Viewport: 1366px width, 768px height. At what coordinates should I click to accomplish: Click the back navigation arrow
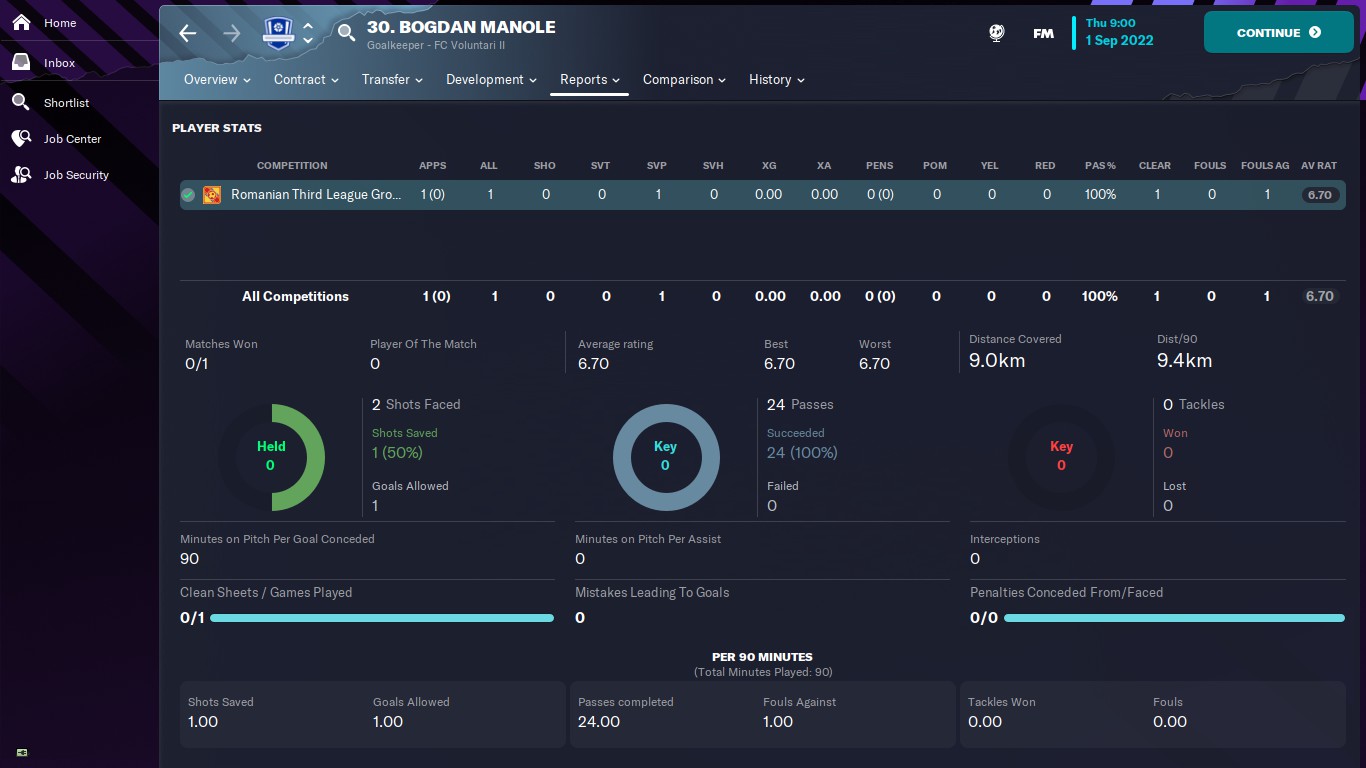point(188,33)
